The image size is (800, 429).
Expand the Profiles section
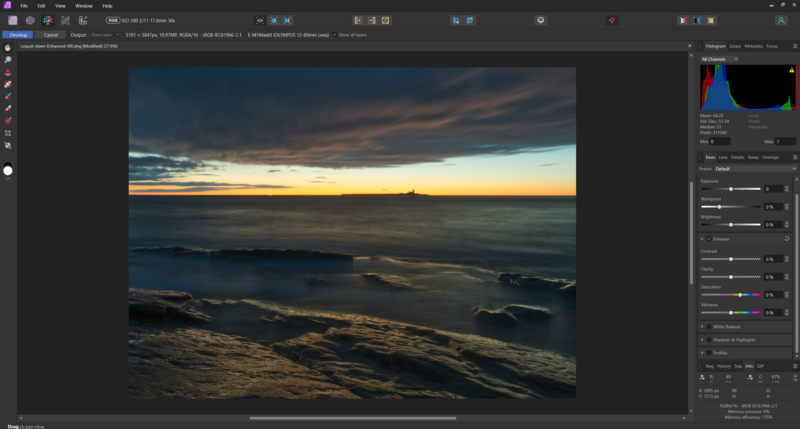[x=702, y=353]
